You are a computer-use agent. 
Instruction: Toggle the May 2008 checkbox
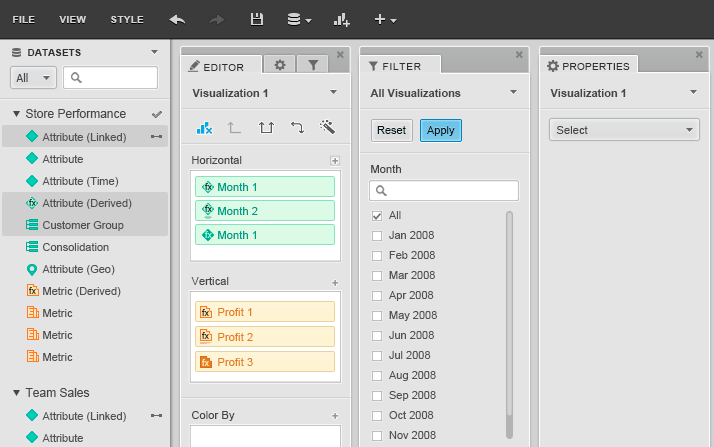point(377,316)
